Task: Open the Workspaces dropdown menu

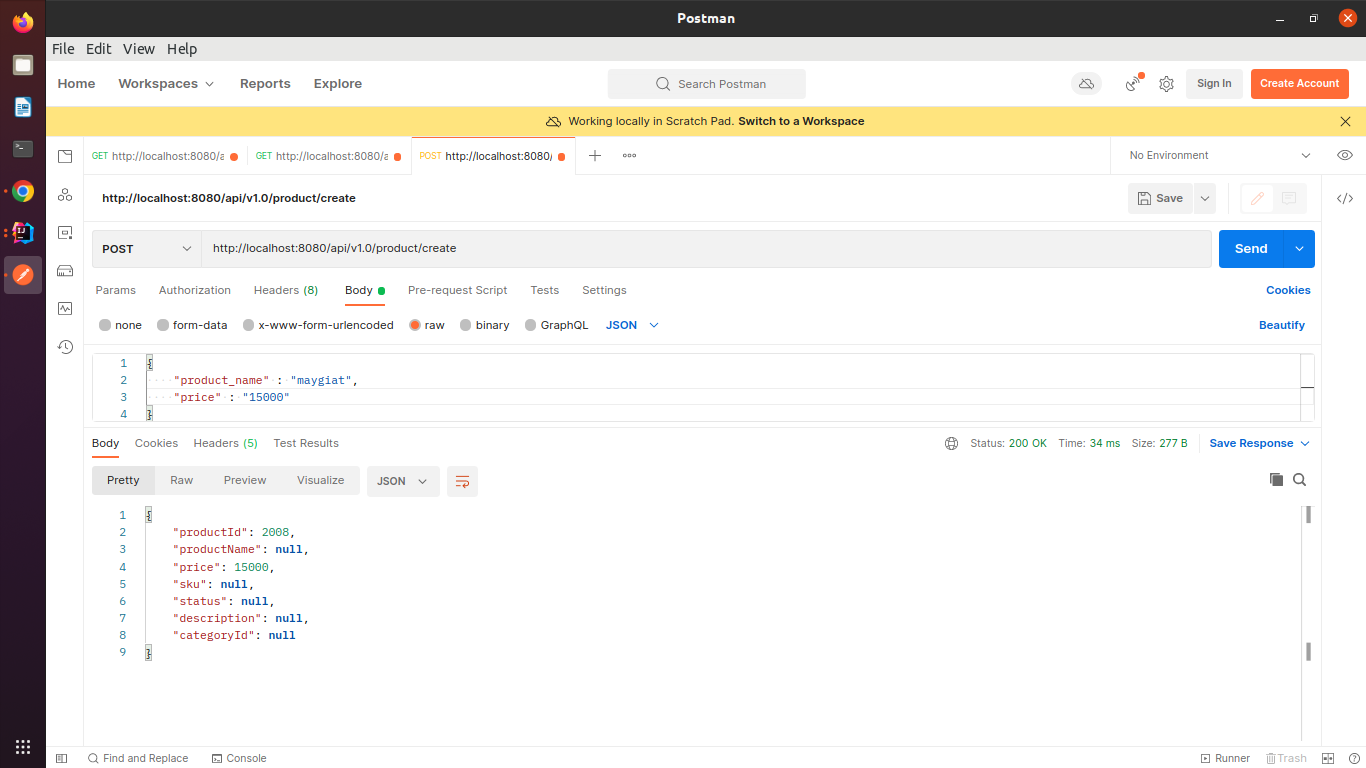Action: (166, 84)
